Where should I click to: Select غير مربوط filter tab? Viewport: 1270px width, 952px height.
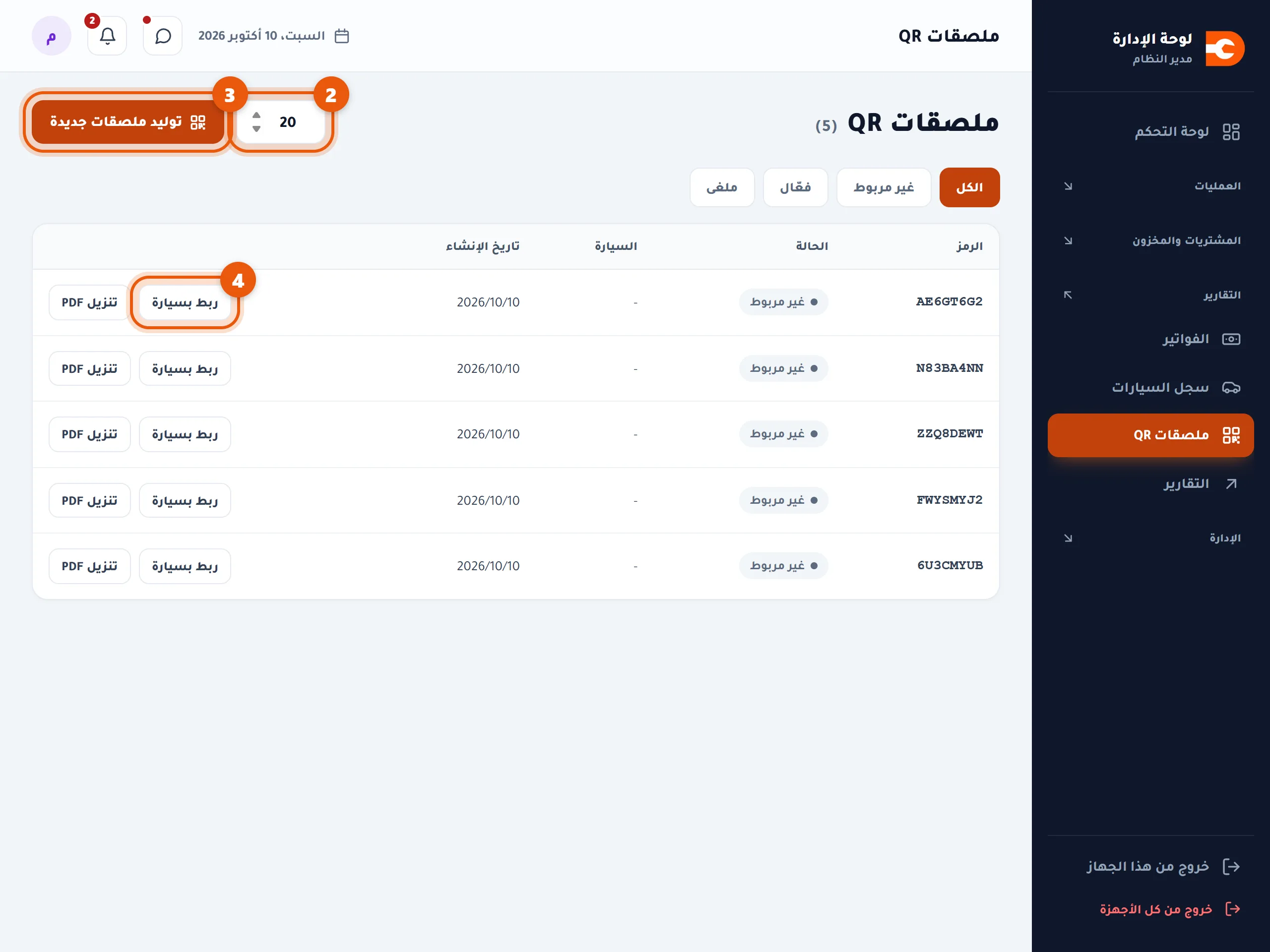(x=884, y=187)
